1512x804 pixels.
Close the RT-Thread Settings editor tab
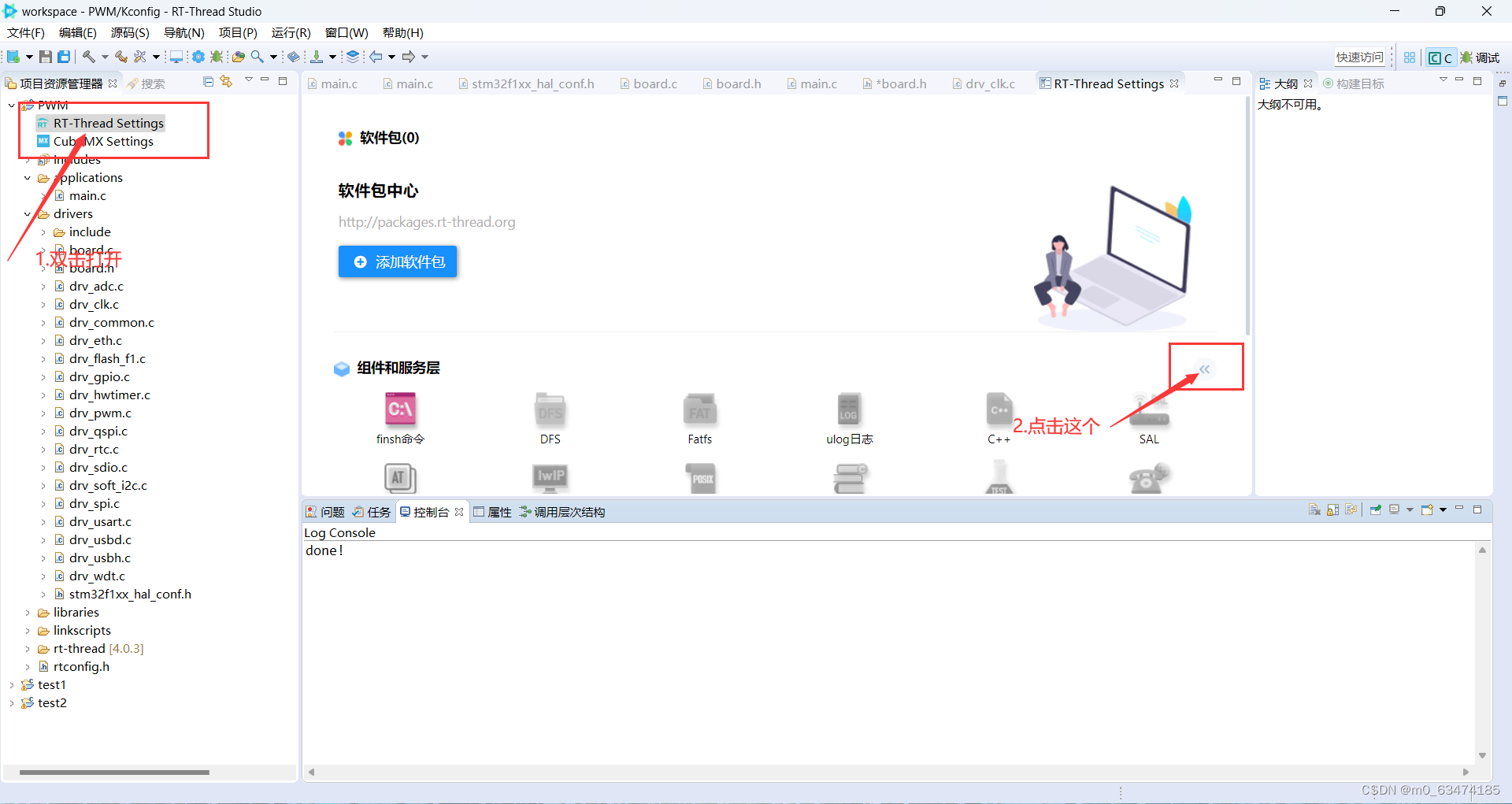1174,83
